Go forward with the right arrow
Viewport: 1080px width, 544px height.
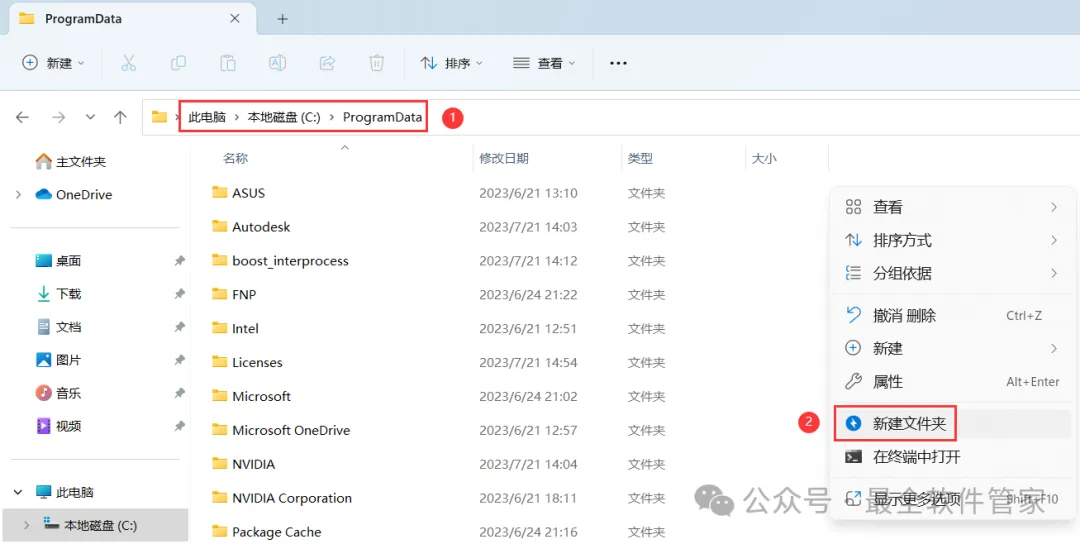(x=59, y=118)
